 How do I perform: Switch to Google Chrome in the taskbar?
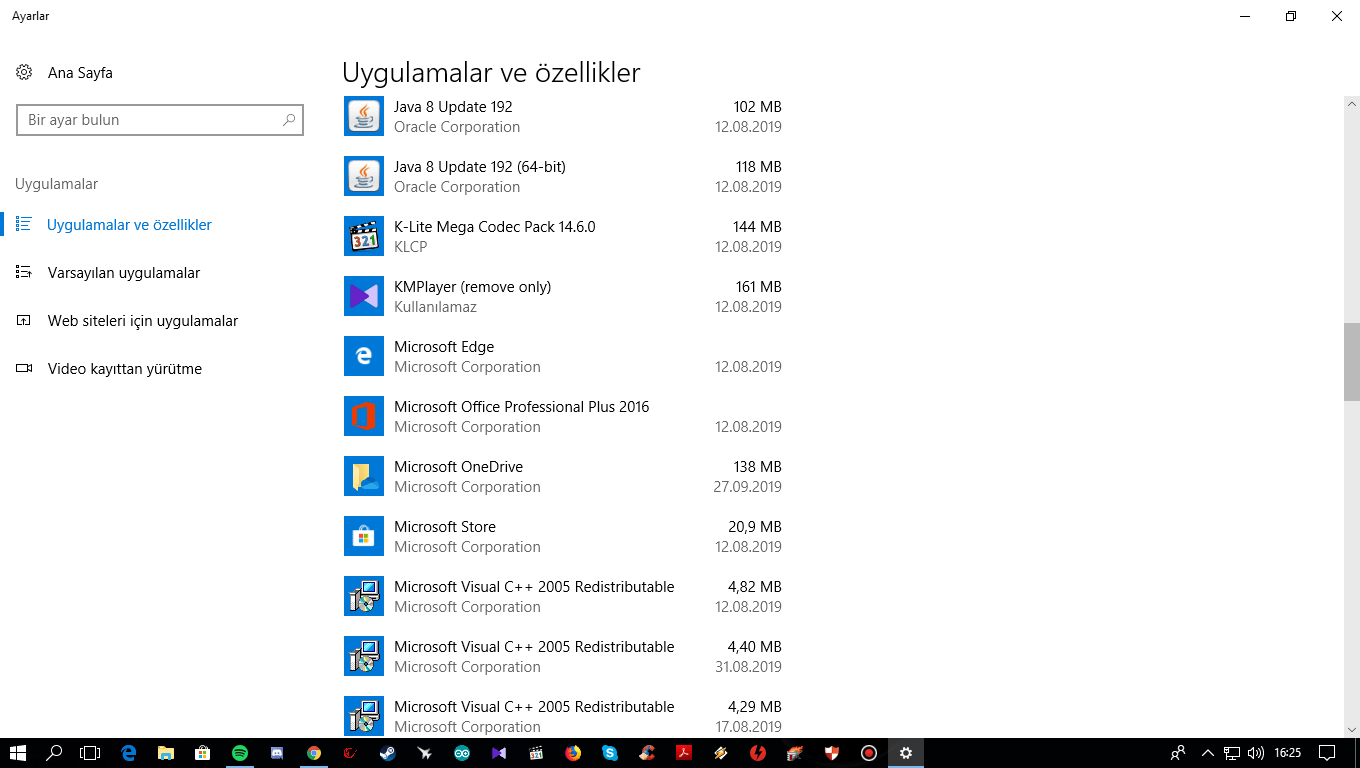[314, 753]
